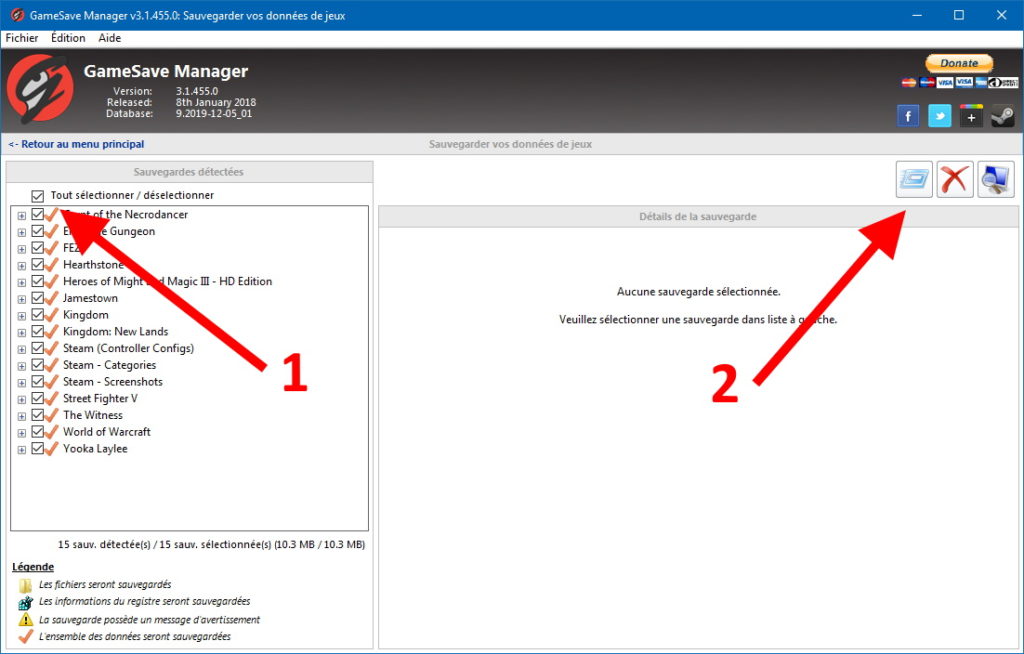Viewport: 1024px width, 654px height.
Task: Click the orange tick icon beside Hearthstone
Action: point(52,265)
